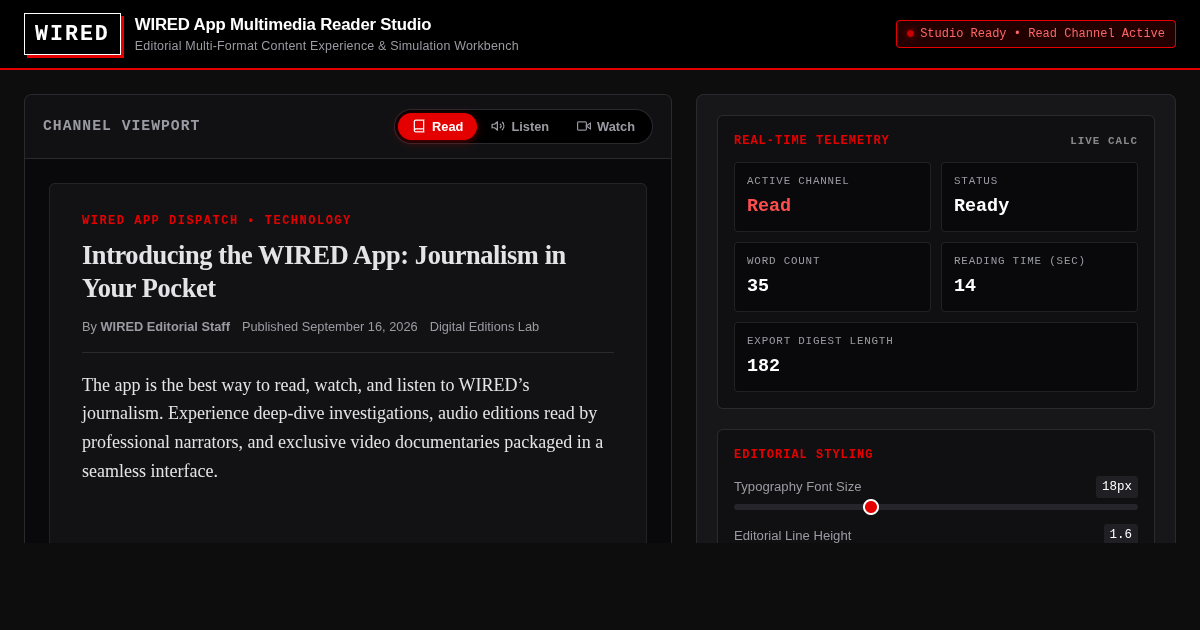The image size is (1200, 630).
Task: Click the Published September 16, 2026 date
Action: pyautogui.click(x=330, y=327)
